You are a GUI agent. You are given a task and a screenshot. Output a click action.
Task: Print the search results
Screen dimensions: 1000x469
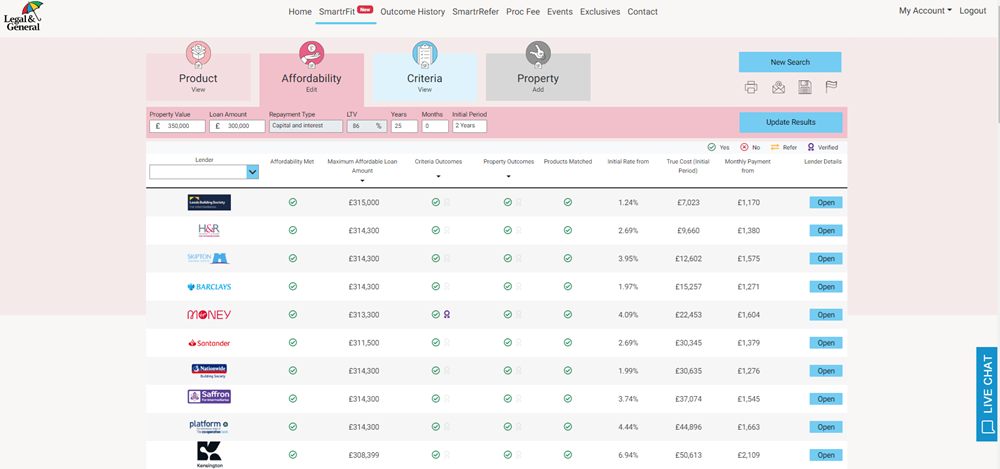[x=751, y=87]
